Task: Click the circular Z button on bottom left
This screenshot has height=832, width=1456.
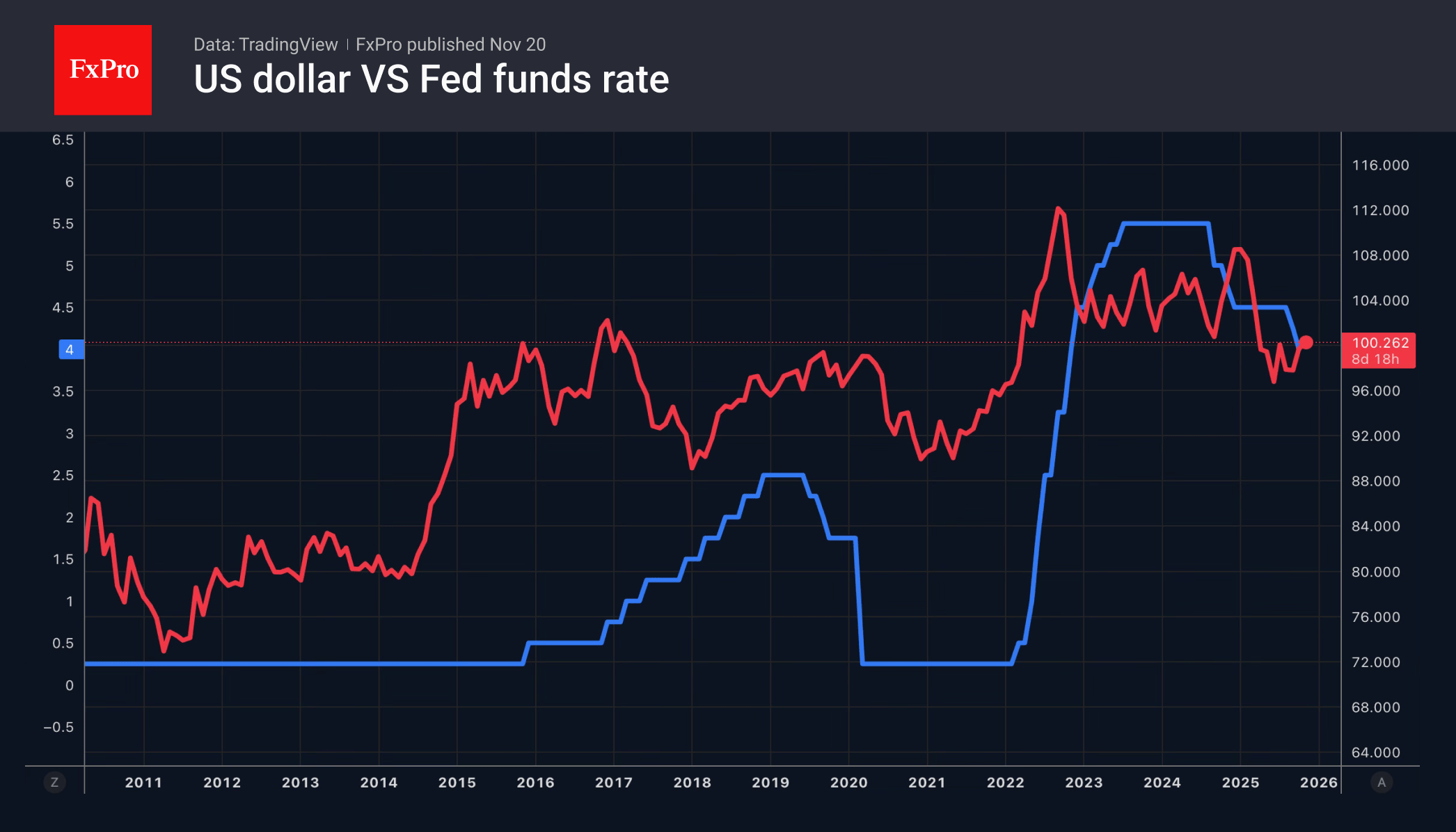Action: (54, 783)
